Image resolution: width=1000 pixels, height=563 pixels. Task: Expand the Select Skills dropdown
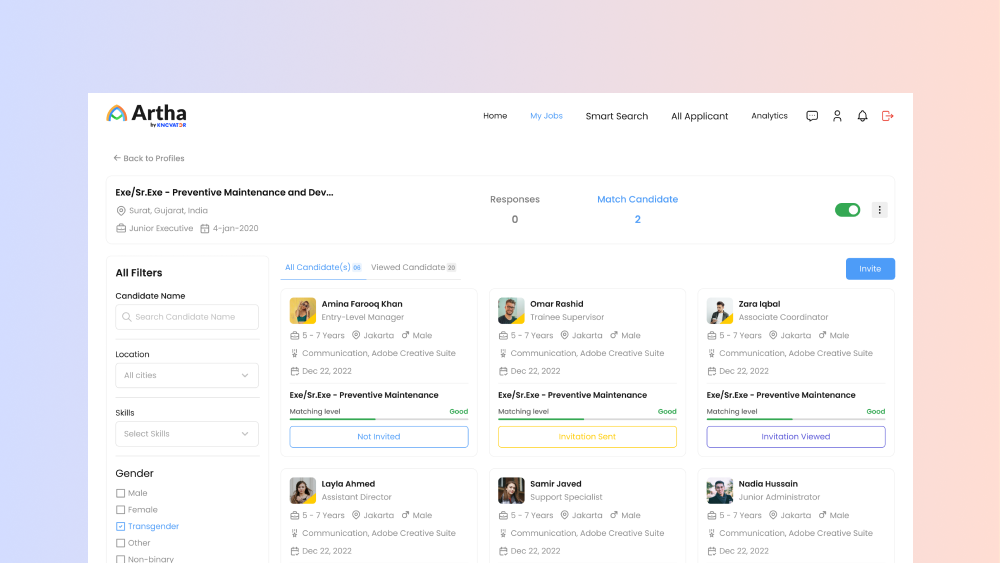(x=187, y=434)
